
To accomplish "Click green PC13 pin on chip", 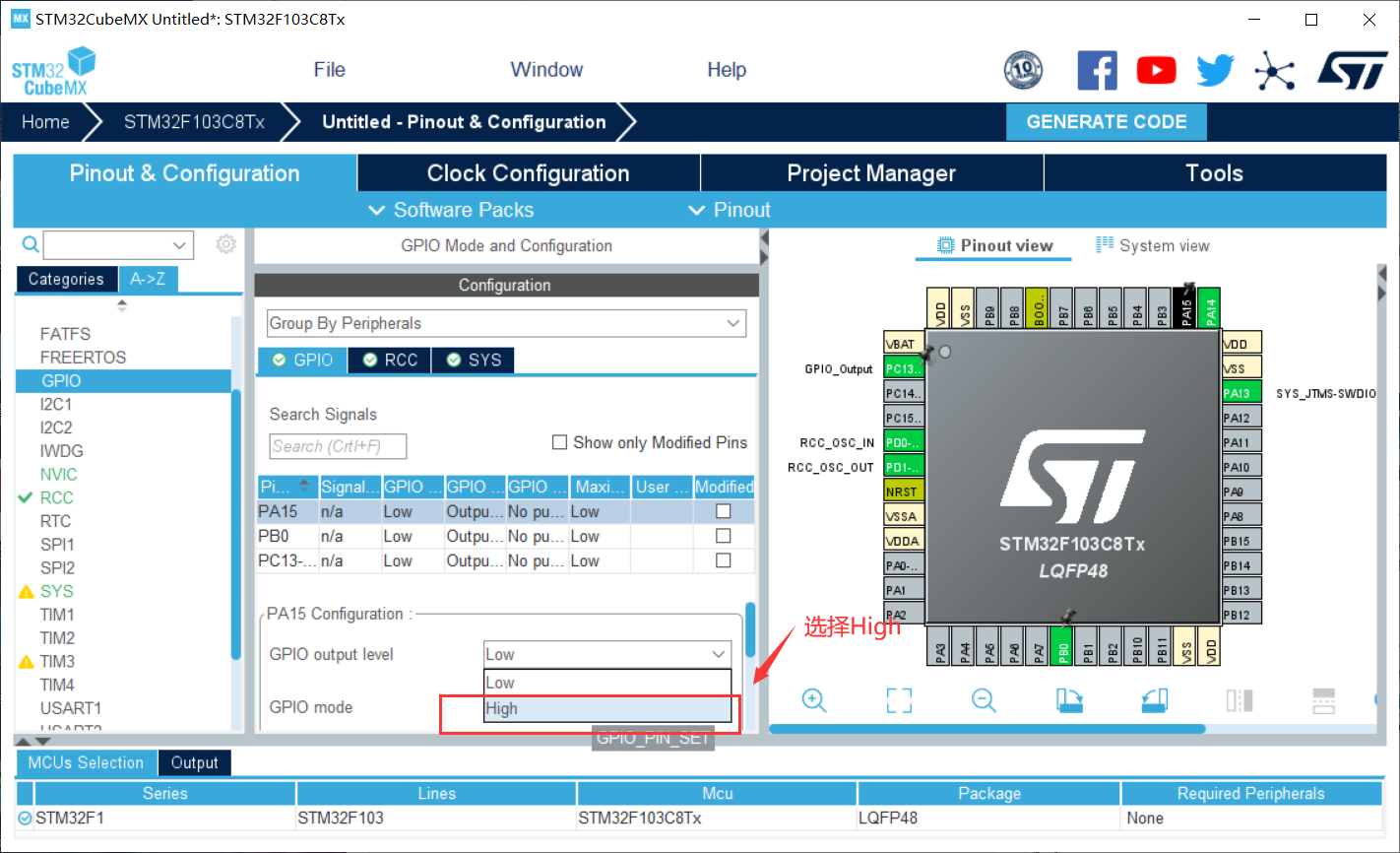I will (904, 368).
